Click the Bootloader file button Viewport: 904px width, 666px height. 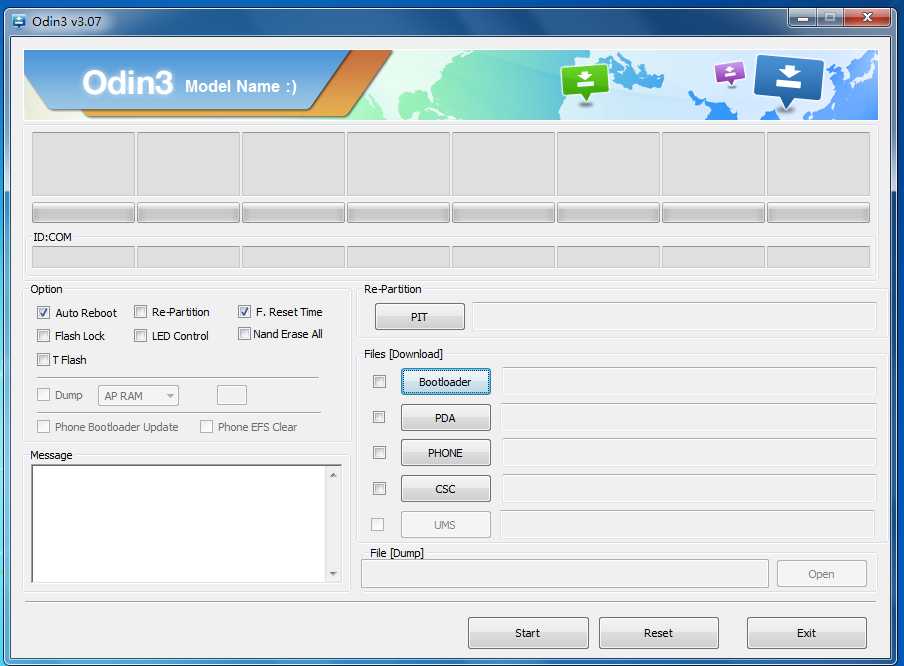pyautogui.click(x=446, y=382)
